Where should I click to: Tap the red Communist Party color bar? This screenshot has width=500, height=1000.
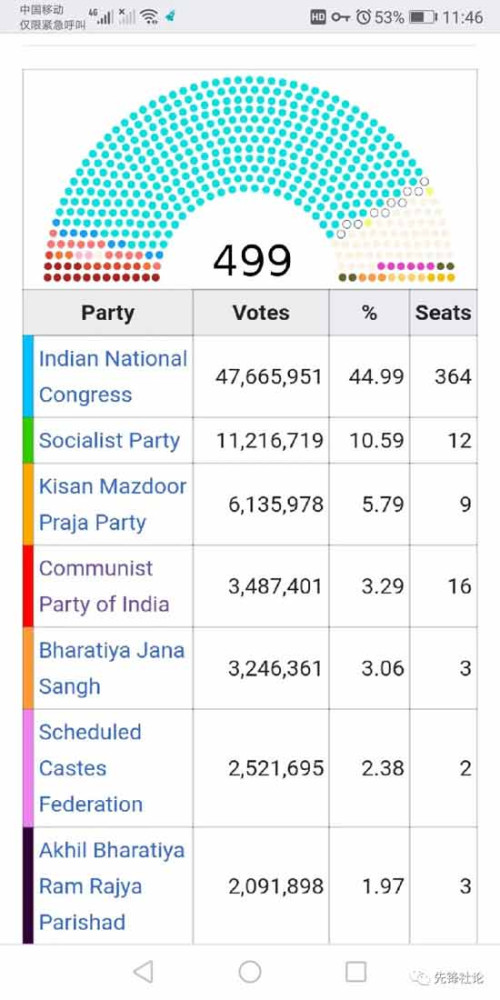point(28,586)
